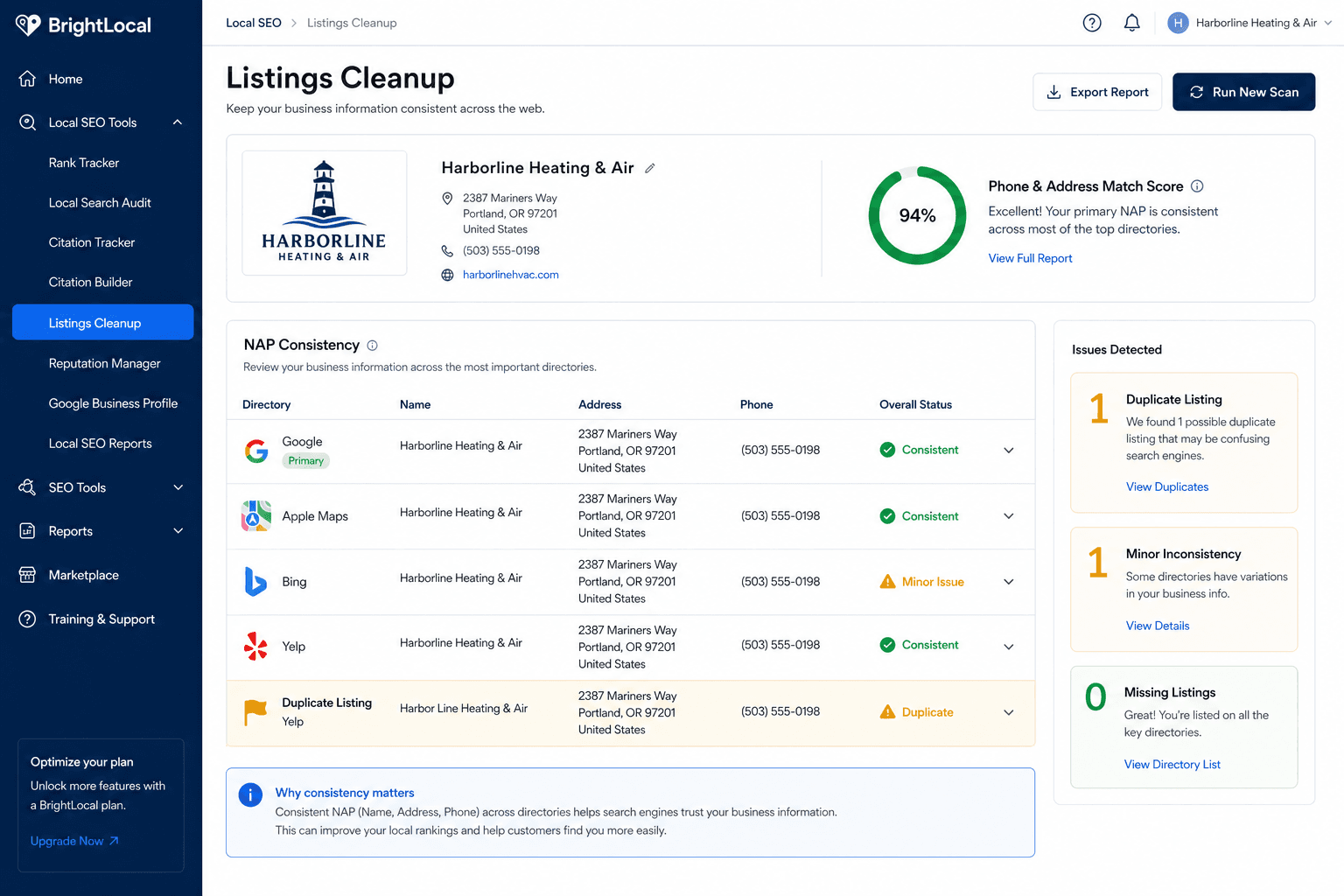This screenshot has height=896, width=1344.
Task: Click the Overall Status column header
Action: click(x=915, y=404)
